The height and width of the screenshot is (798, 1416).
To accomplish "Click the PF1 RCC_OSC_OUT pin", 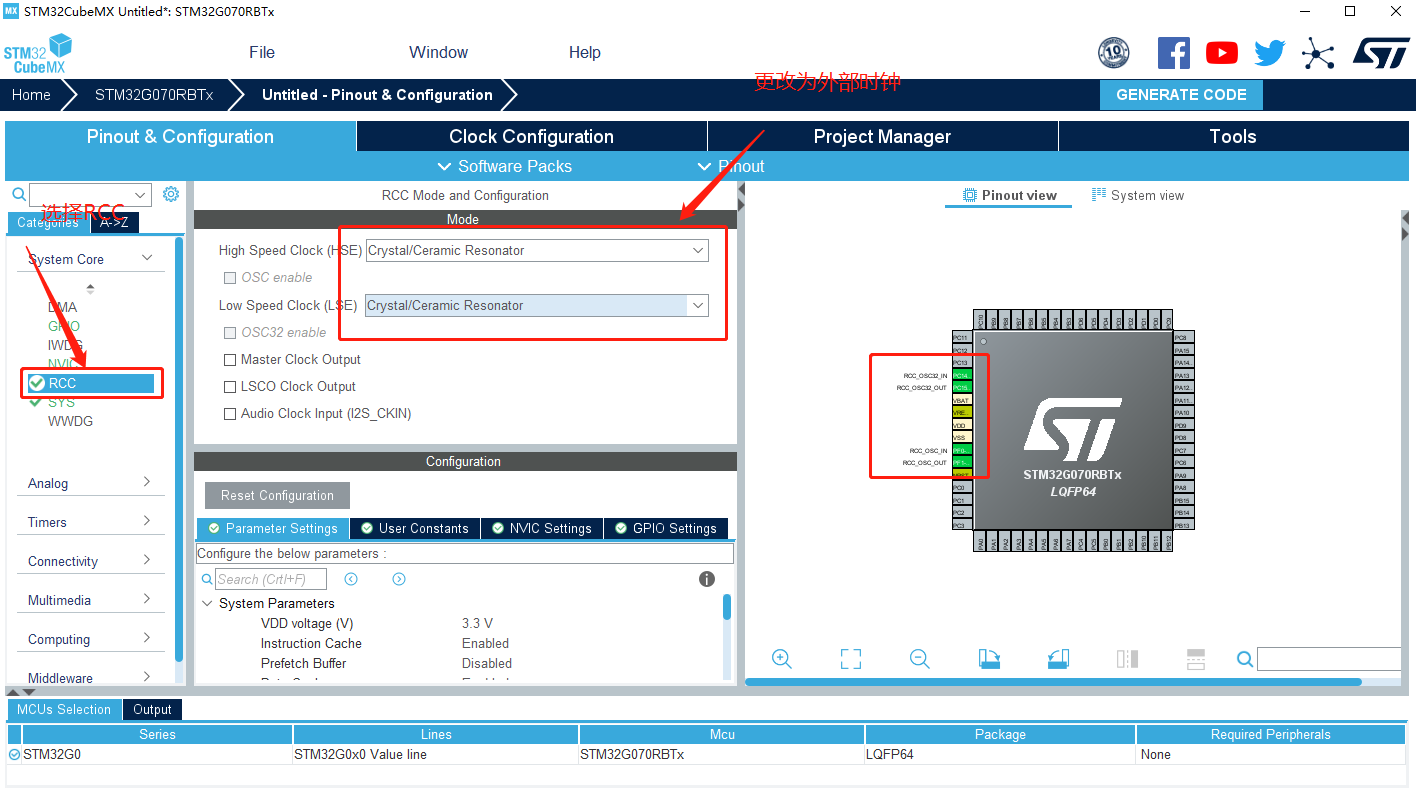I will (961, 462).
